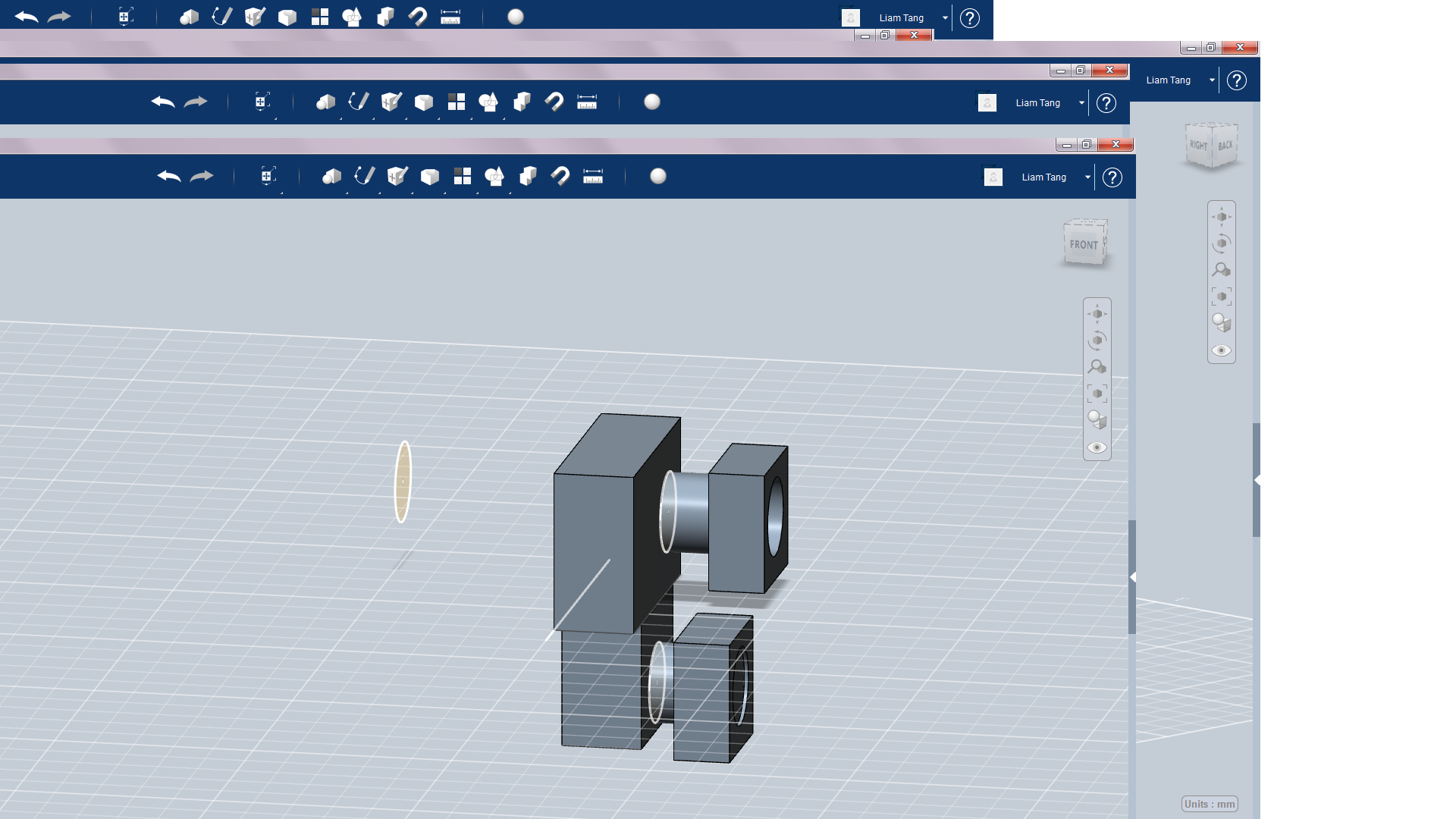Viewport: 1456px width, 819px height.
Task: Expand side panel arrow at rightmost window edge
Action: click(1257, 480)
